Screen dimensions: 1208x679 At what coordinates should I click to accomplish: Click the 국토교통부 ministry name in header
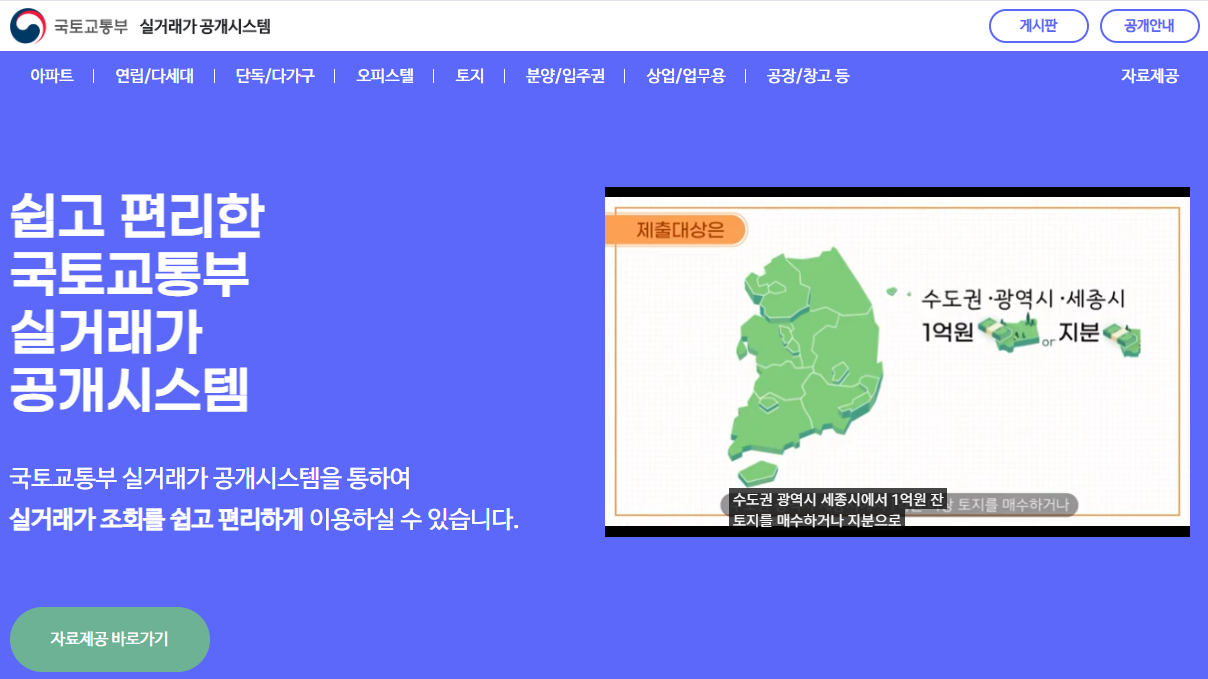point(91,27)
